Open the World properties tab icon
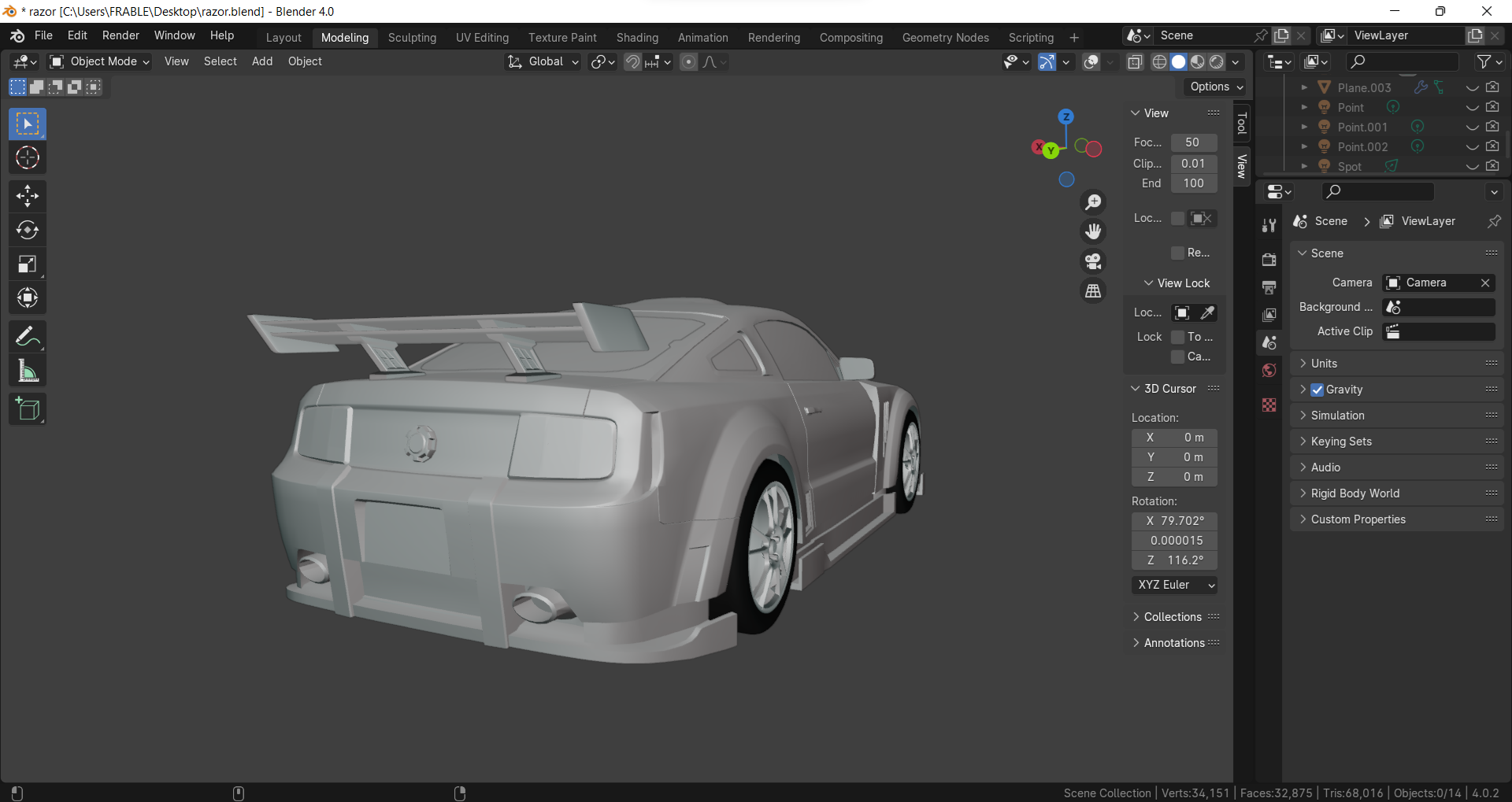Screen dimensions: 1512x802 point(1269,371)
